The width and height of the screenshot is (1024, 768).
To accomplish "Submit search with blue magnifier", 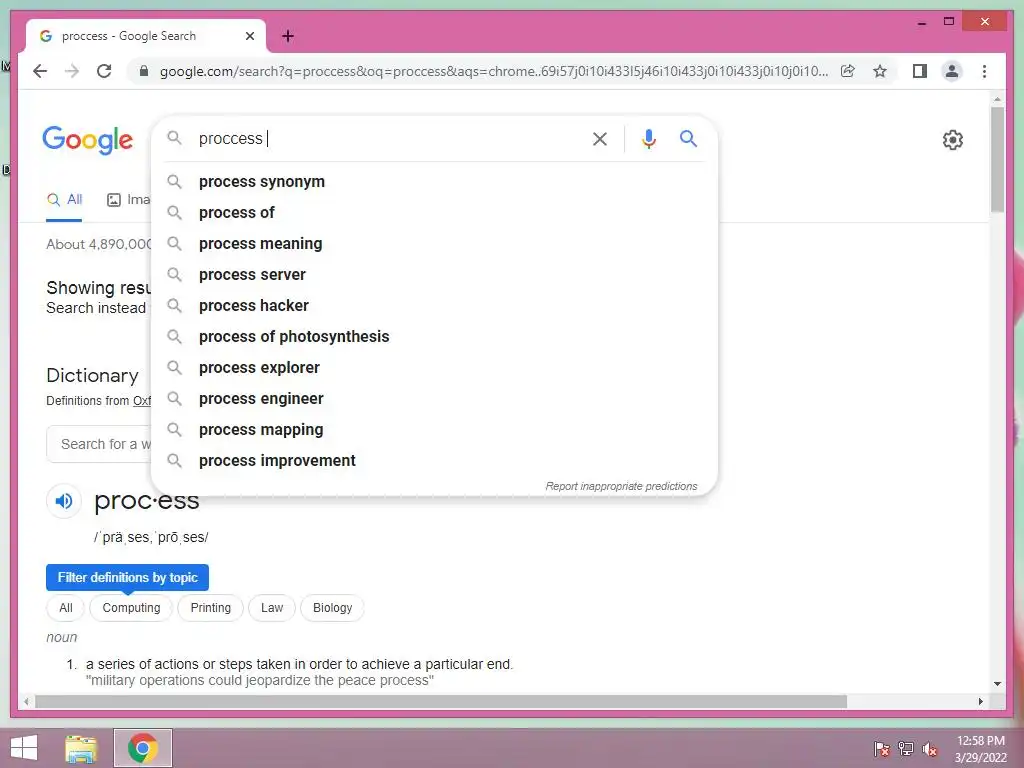I will pyautogui.click(x=688, y=138).
